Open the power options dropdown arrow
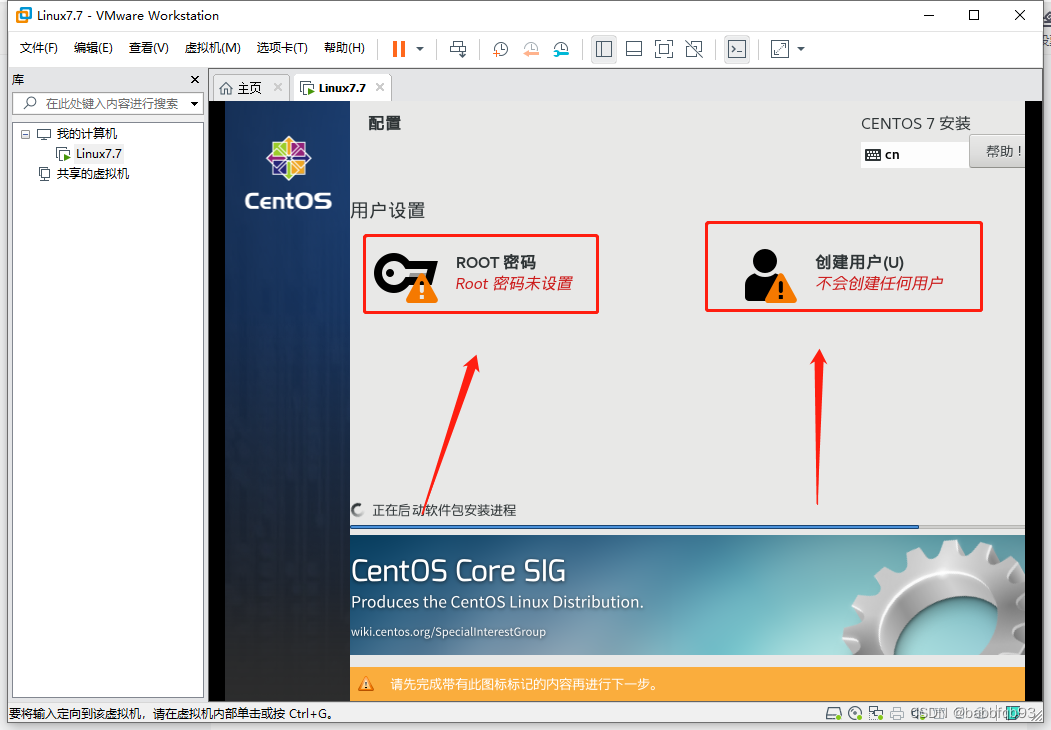 coord(420,49)
